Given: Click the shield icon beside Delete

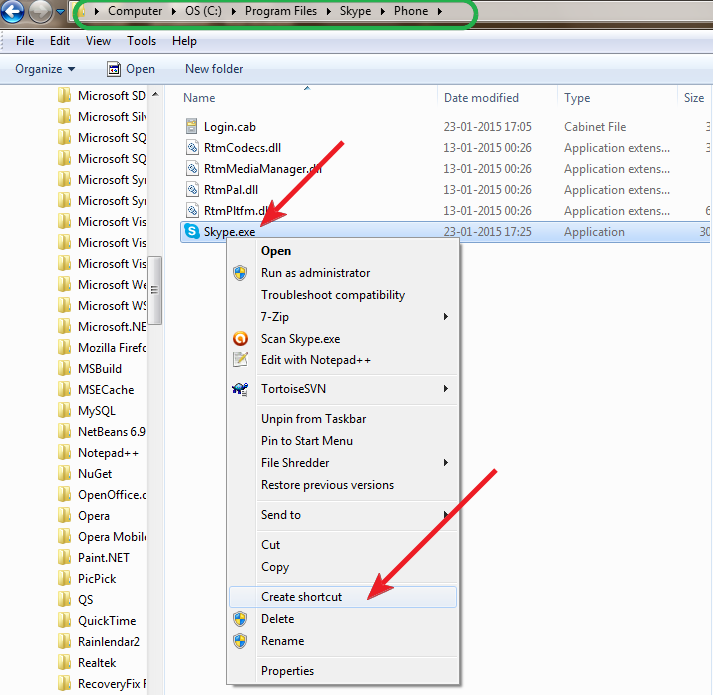Looking at the screenshot, I should coord(240,619).
